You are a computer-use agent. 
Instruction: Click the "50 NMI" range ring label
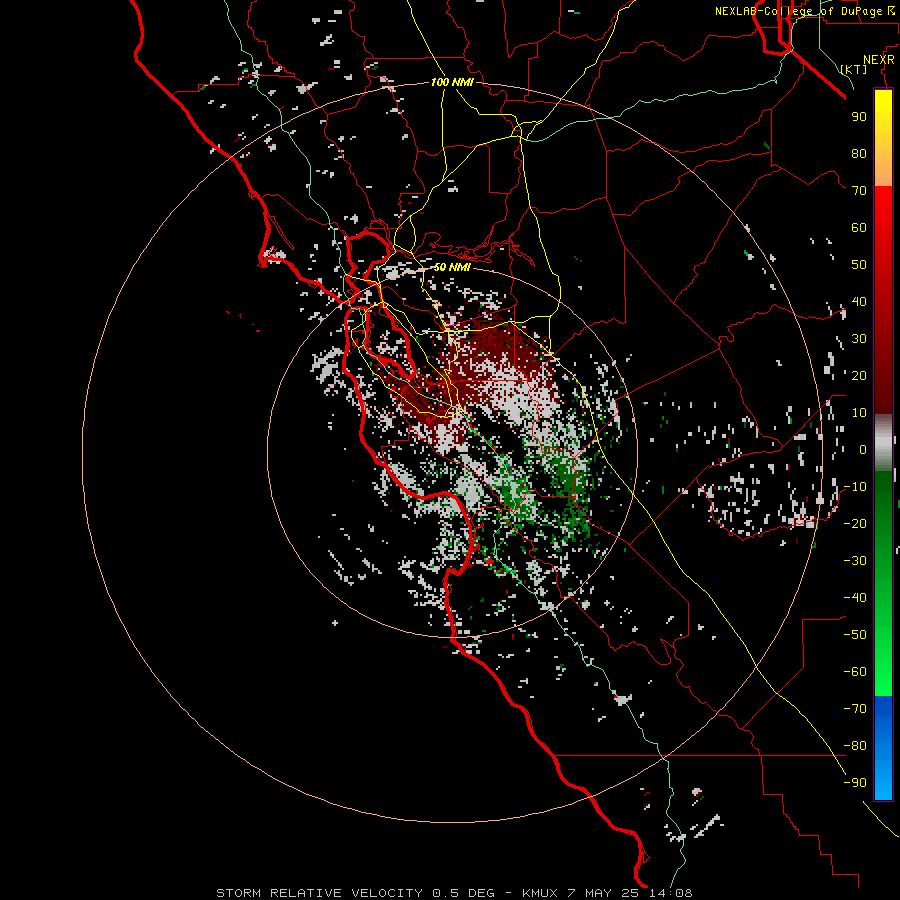click(x=452, y=267)
